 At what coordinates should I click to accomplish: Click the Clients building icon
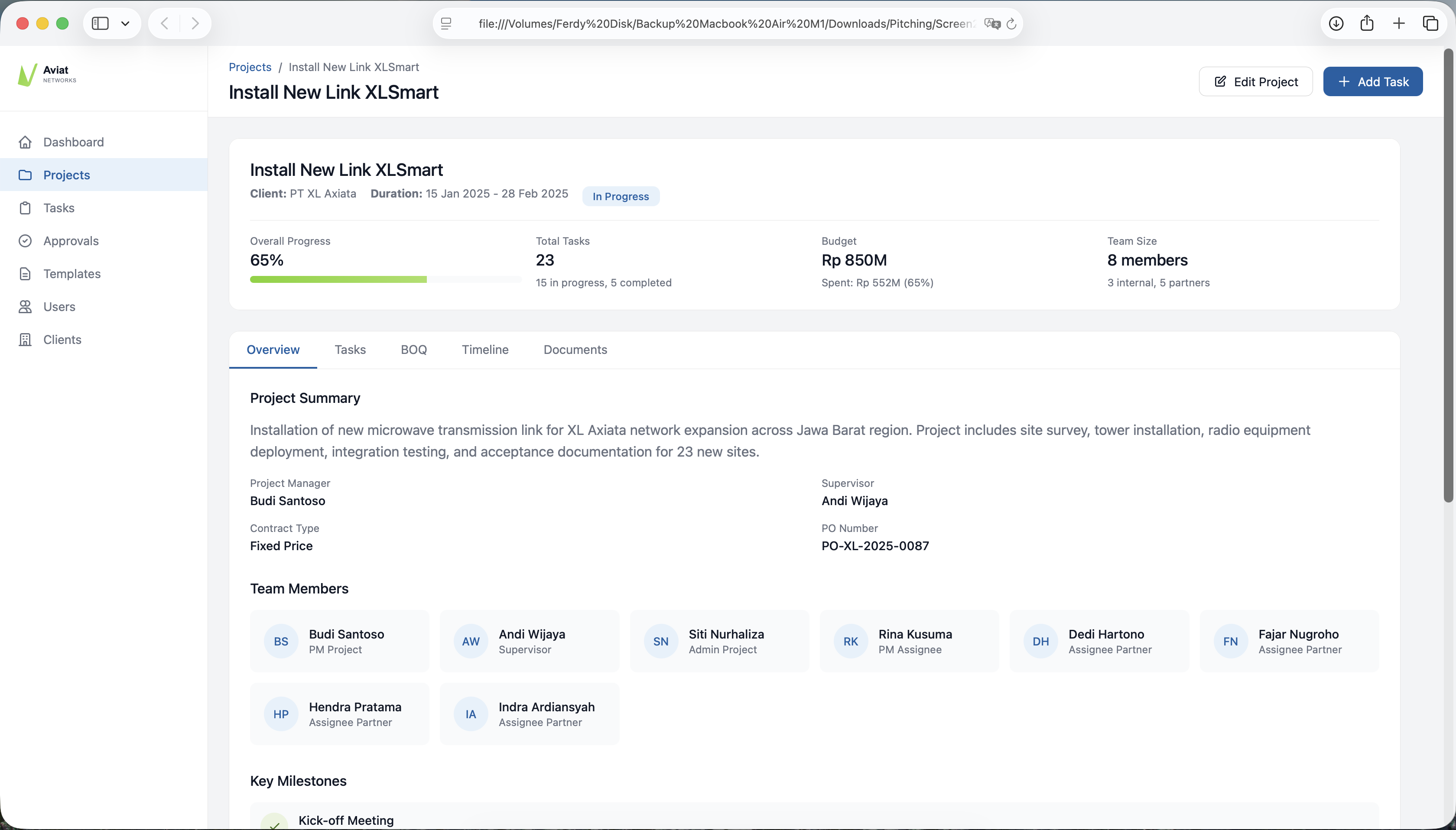[25, 340]
